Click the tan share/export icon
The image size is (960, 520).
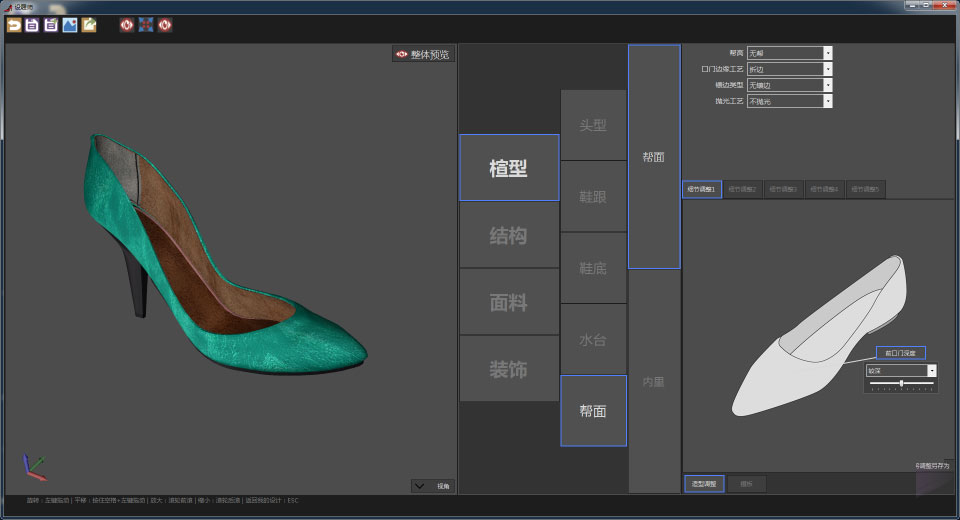(89, 25)
